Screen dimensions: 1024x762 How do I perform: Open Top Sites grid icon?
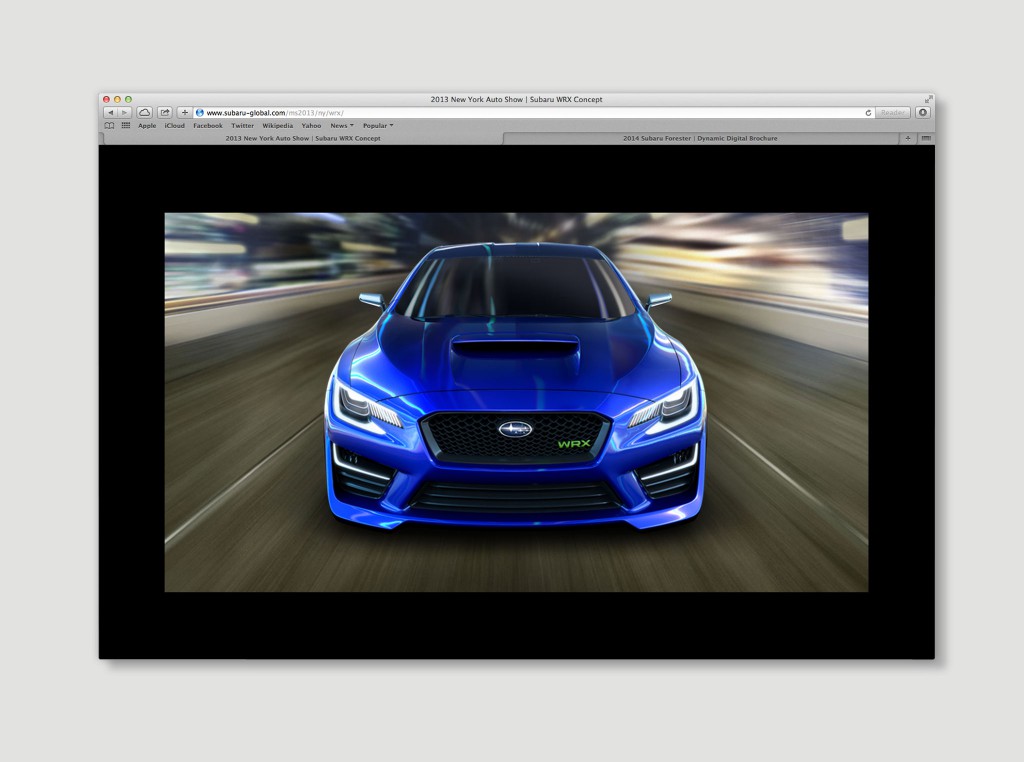pyautogui.click(x=125, y=125)
